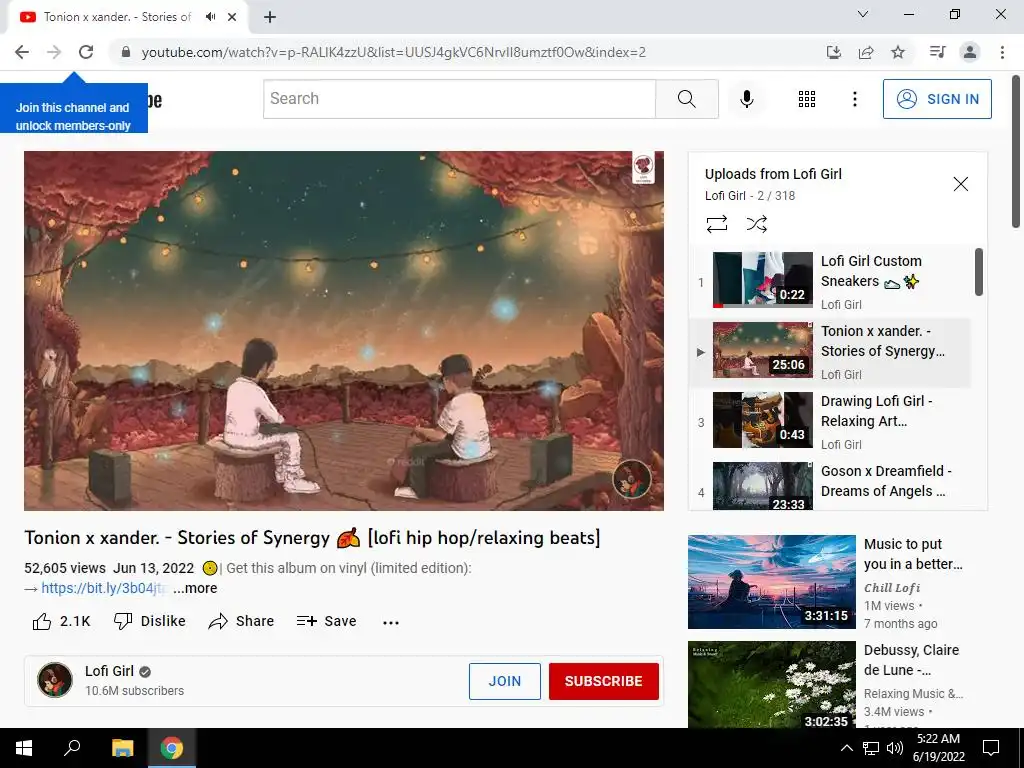Image resolution: width=1024 pixels, height=768 pixels.
Task: Bookmark this page with the star icon
Action: pyautogui.click(x=898, y=52)
